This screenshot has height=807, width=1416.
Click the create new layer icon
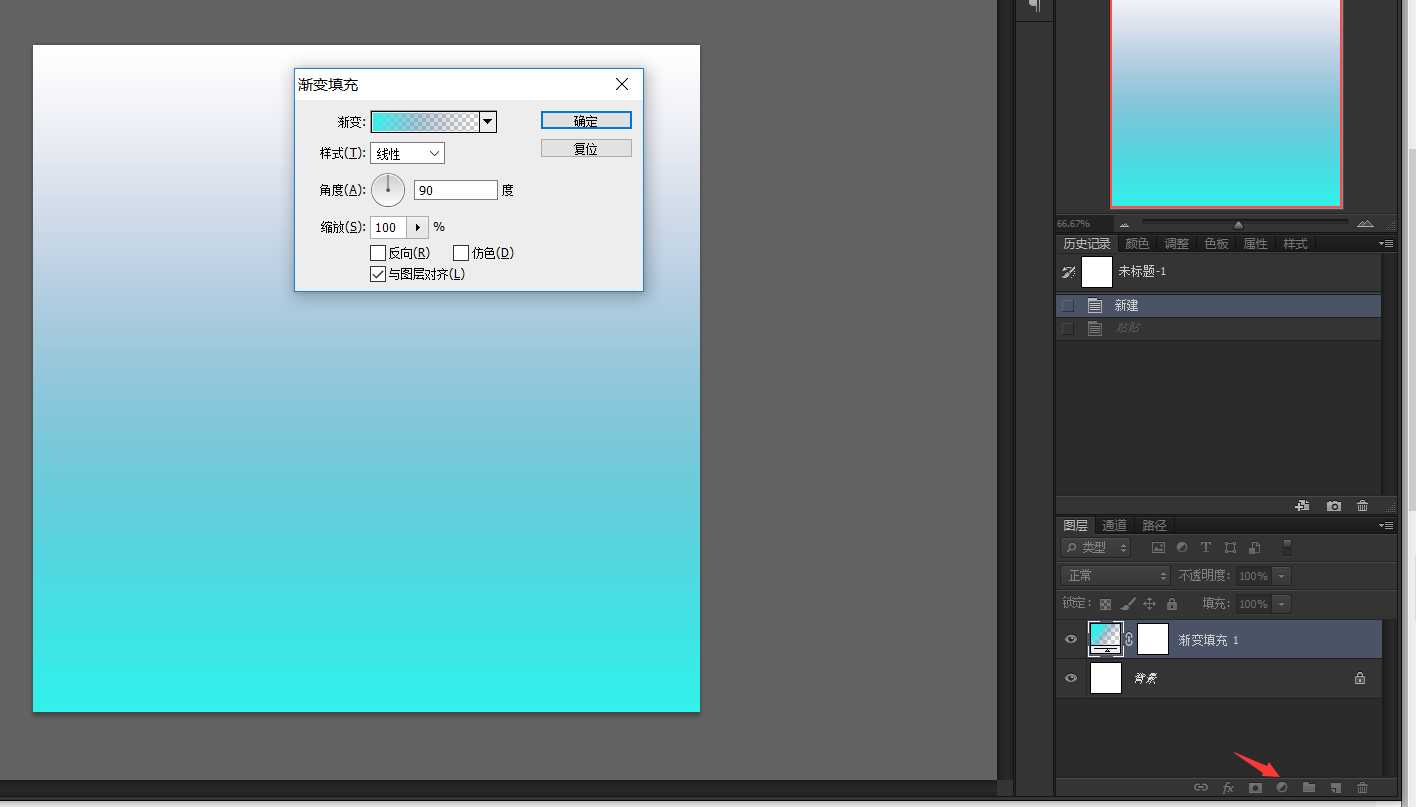pos(1335,788)
